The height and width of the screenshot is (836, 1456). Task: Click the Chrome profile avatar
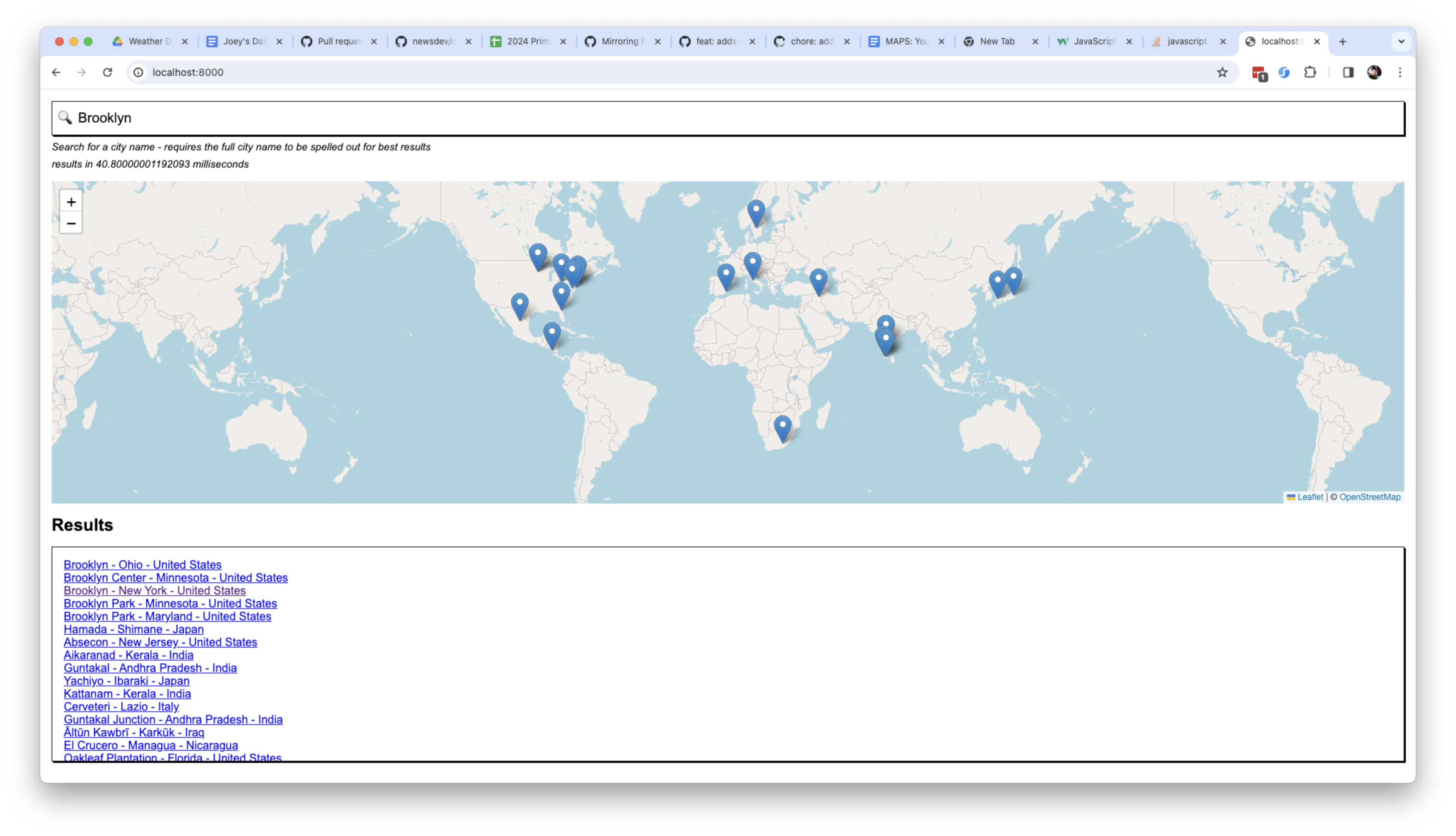[1374, 72]
